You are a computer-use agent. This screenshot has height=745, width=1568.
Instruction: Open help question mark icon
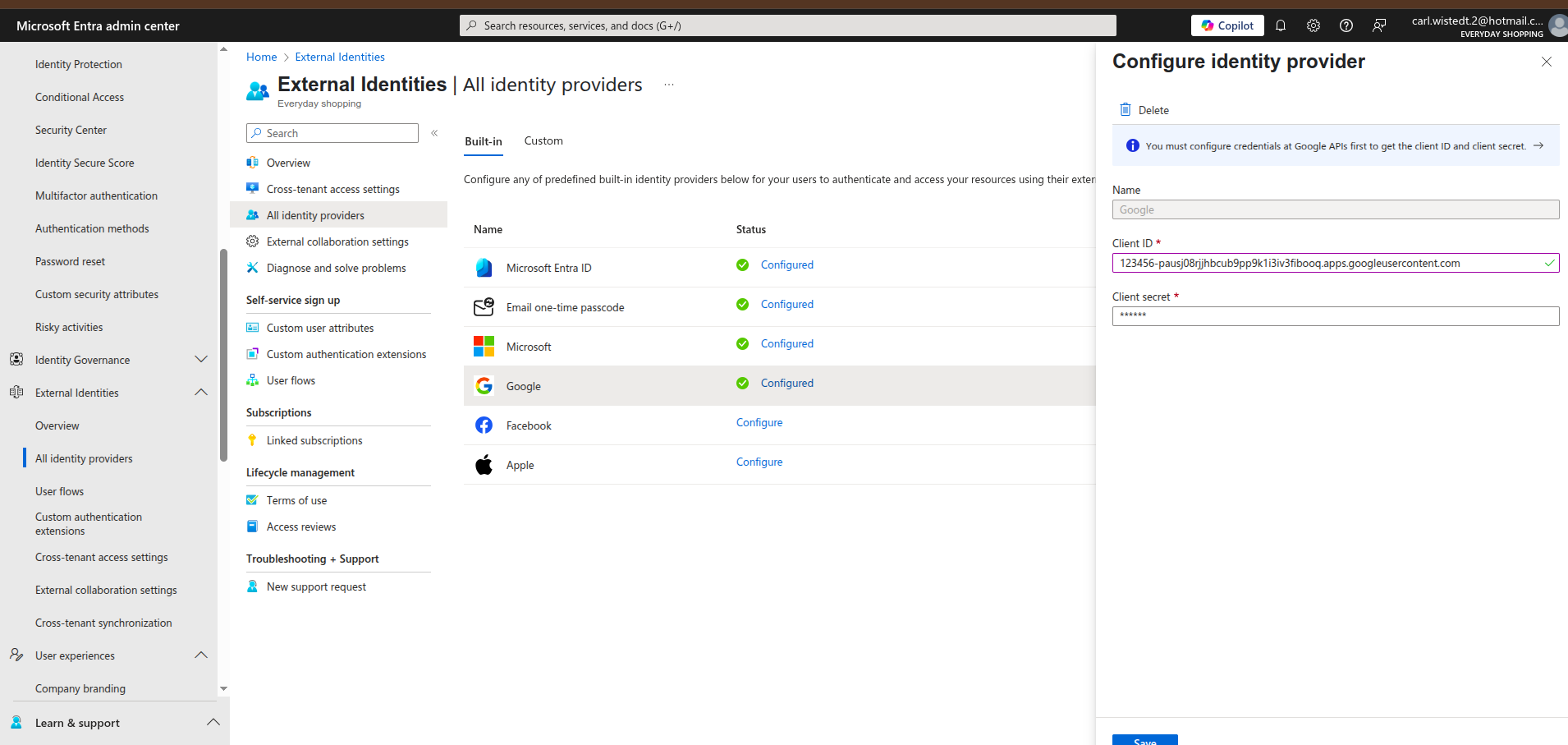[x=1346, y=25]
